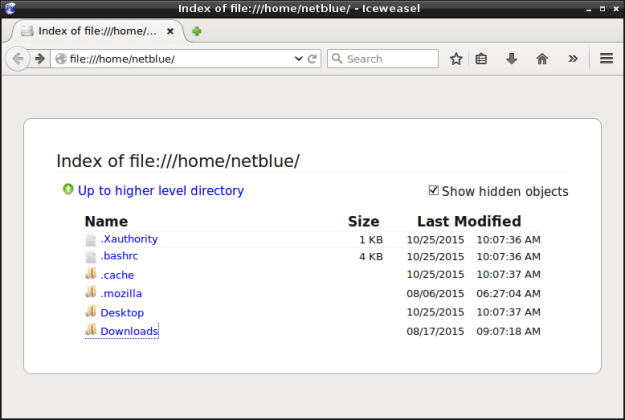
Task: Uncheck Show hidden objects checkbox
Action: click(x=433, y=190)
